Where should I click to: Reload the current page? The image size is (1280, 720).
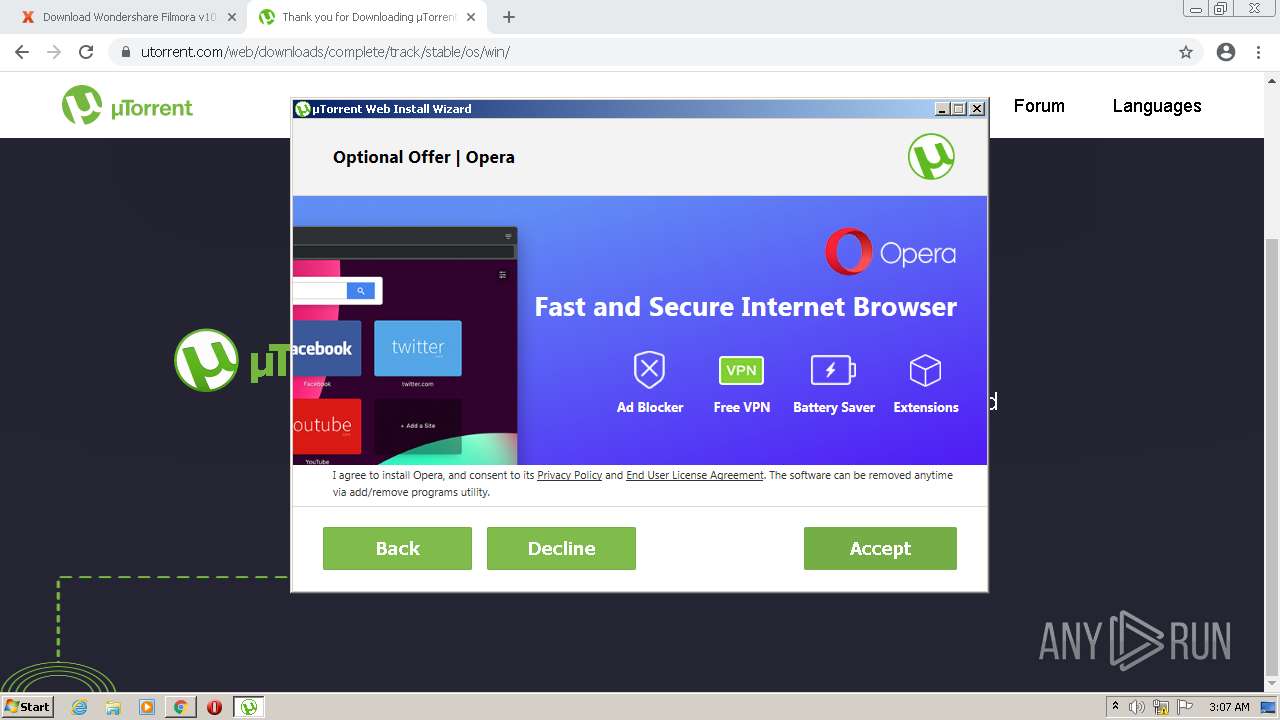pyautogui.click(x=86, y=52)
